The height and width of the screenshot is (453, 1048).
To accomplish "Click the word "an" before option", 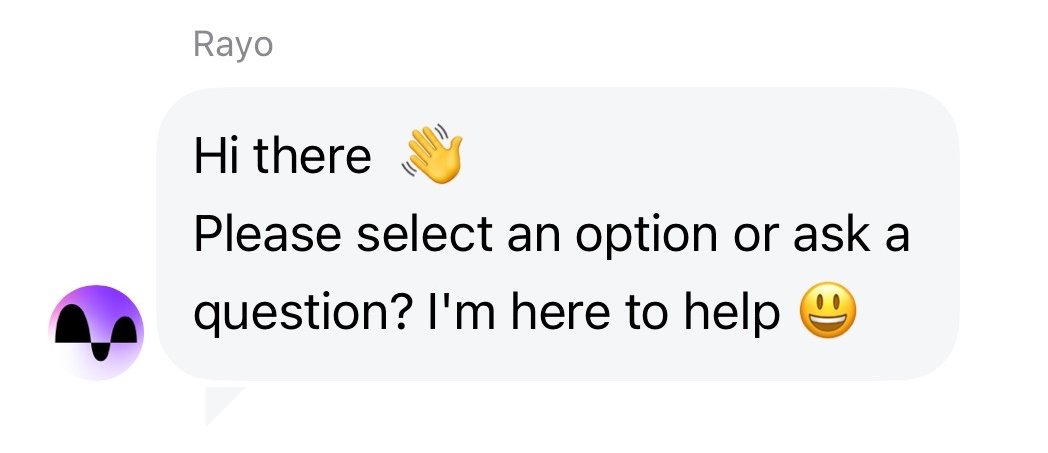I will [x=534, y=236].
